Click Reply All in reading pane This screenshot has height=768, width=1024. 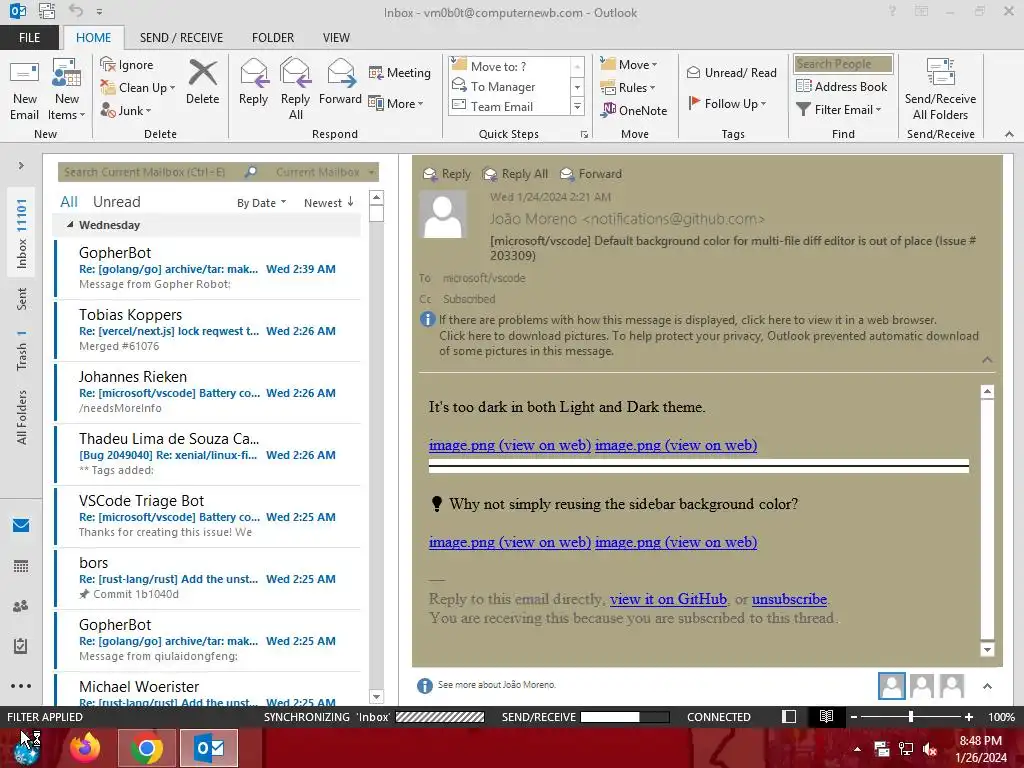coord(515,174)
